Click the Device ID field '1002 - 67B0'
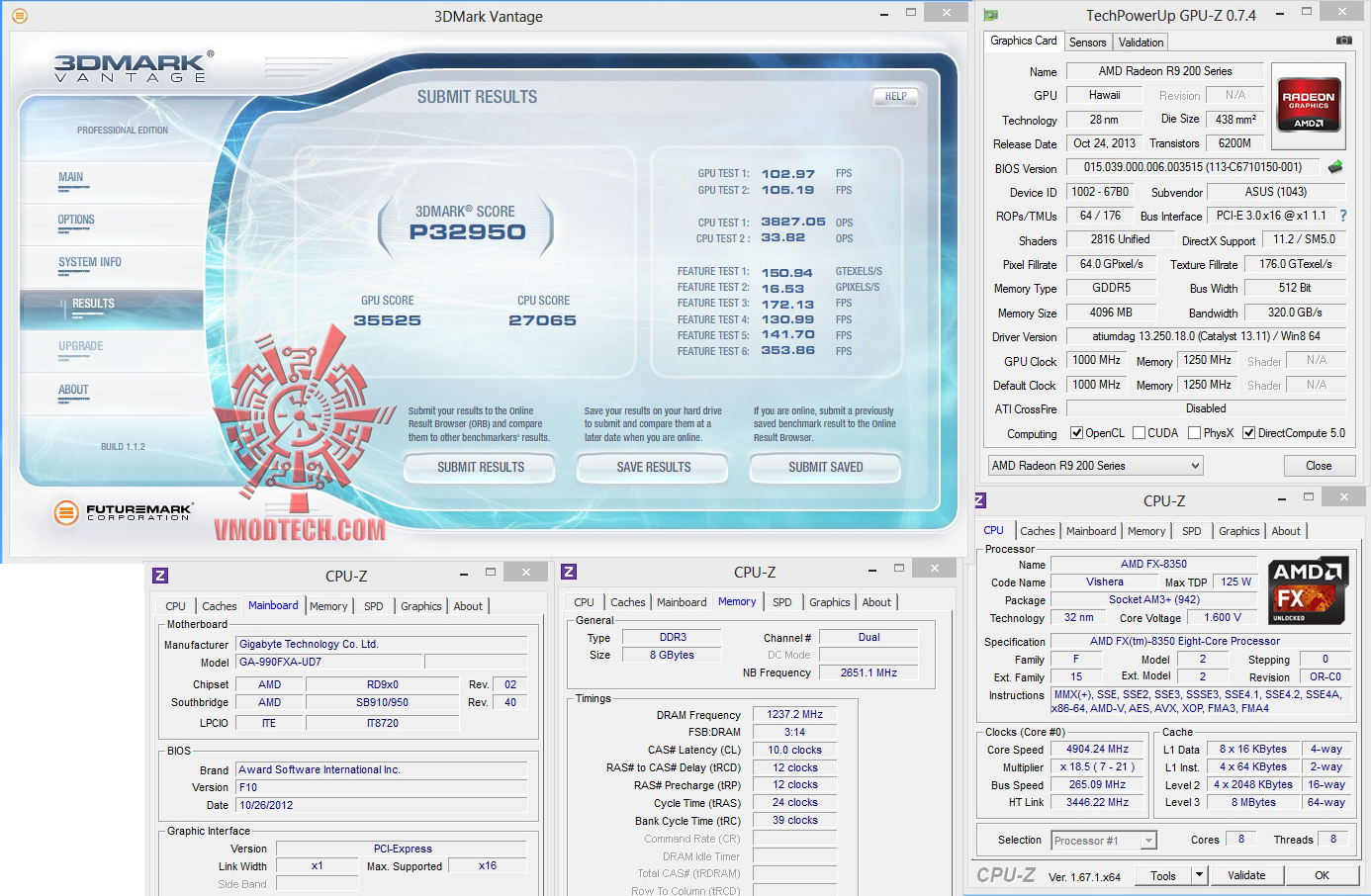Image resolution: width=1371 pixels, height=896 pixels. click(1100, 192)
